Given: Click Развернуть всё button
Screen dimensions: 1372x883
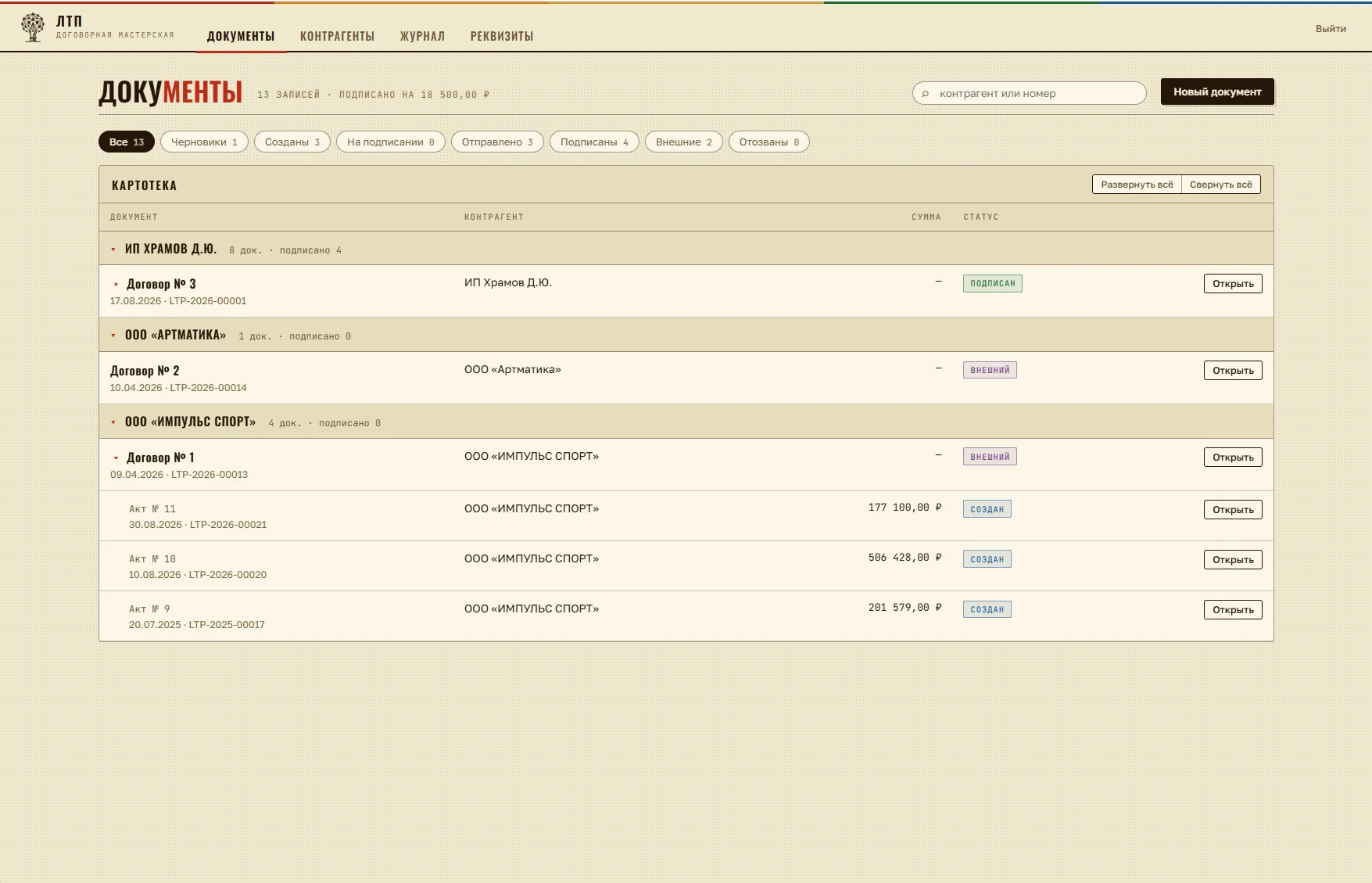Looking at the screenshot, I should [1137, 185].
